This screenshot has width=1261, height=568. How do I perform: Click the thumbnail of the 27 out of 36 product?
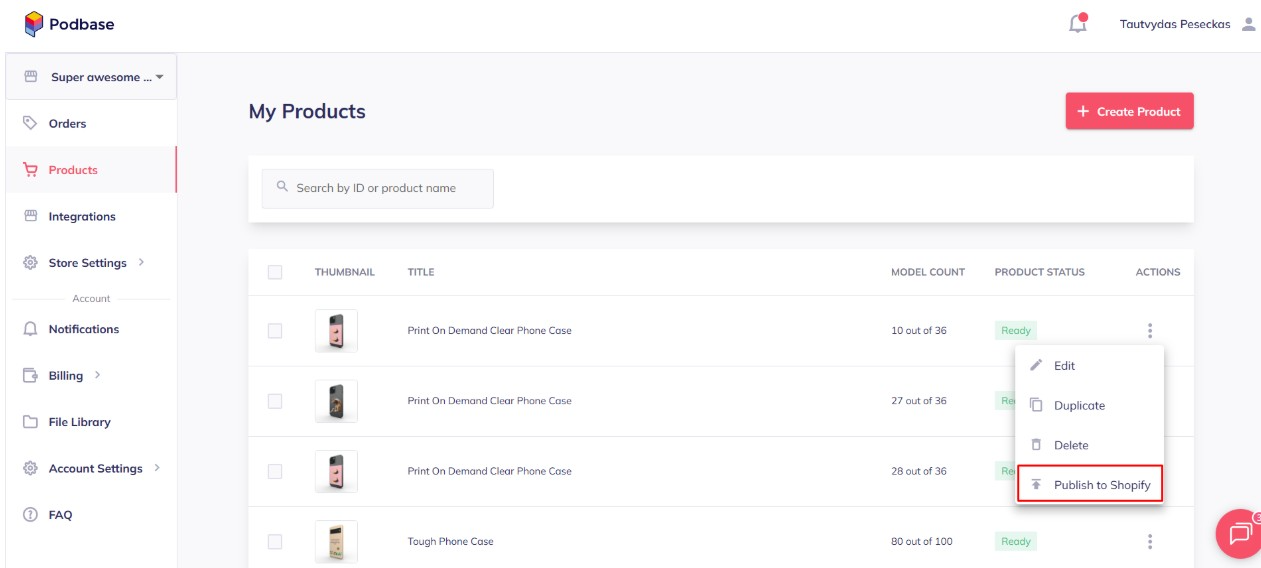[x=336, y=401]
